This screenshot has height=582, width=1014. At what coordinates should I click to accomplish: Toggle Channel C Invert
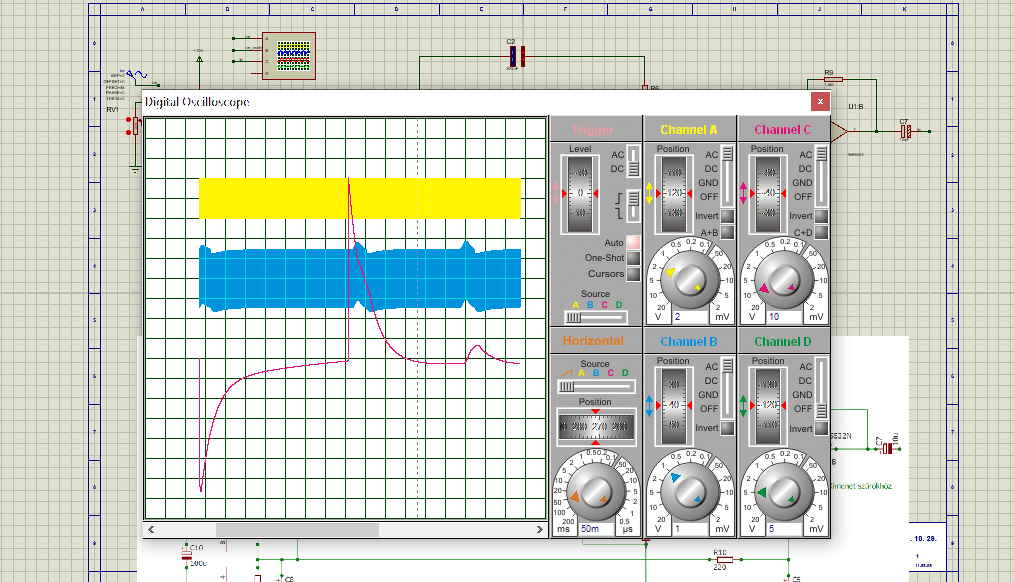tap(821, 216)
